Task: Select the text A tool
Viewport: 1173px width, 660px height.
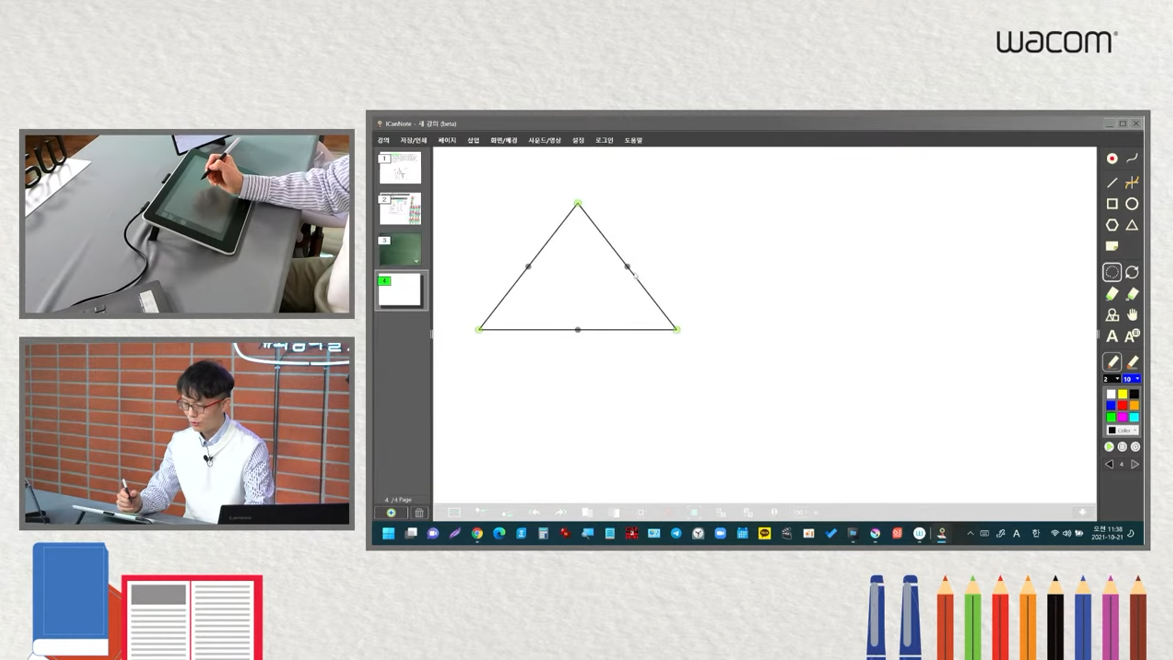Action: click(x=1112, y=337)
